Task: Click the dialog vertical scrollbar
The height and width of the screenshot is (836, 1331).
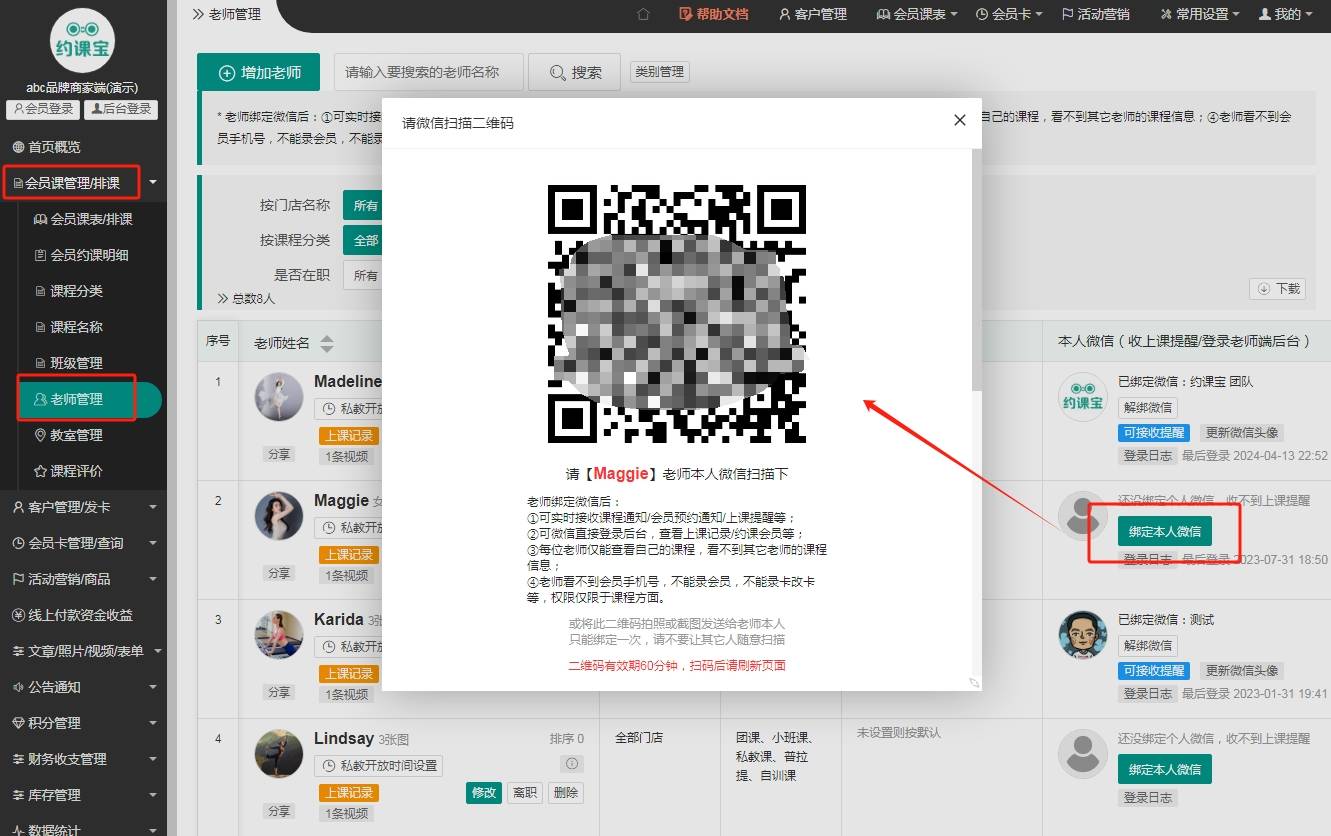Action: tap(977, 270)
